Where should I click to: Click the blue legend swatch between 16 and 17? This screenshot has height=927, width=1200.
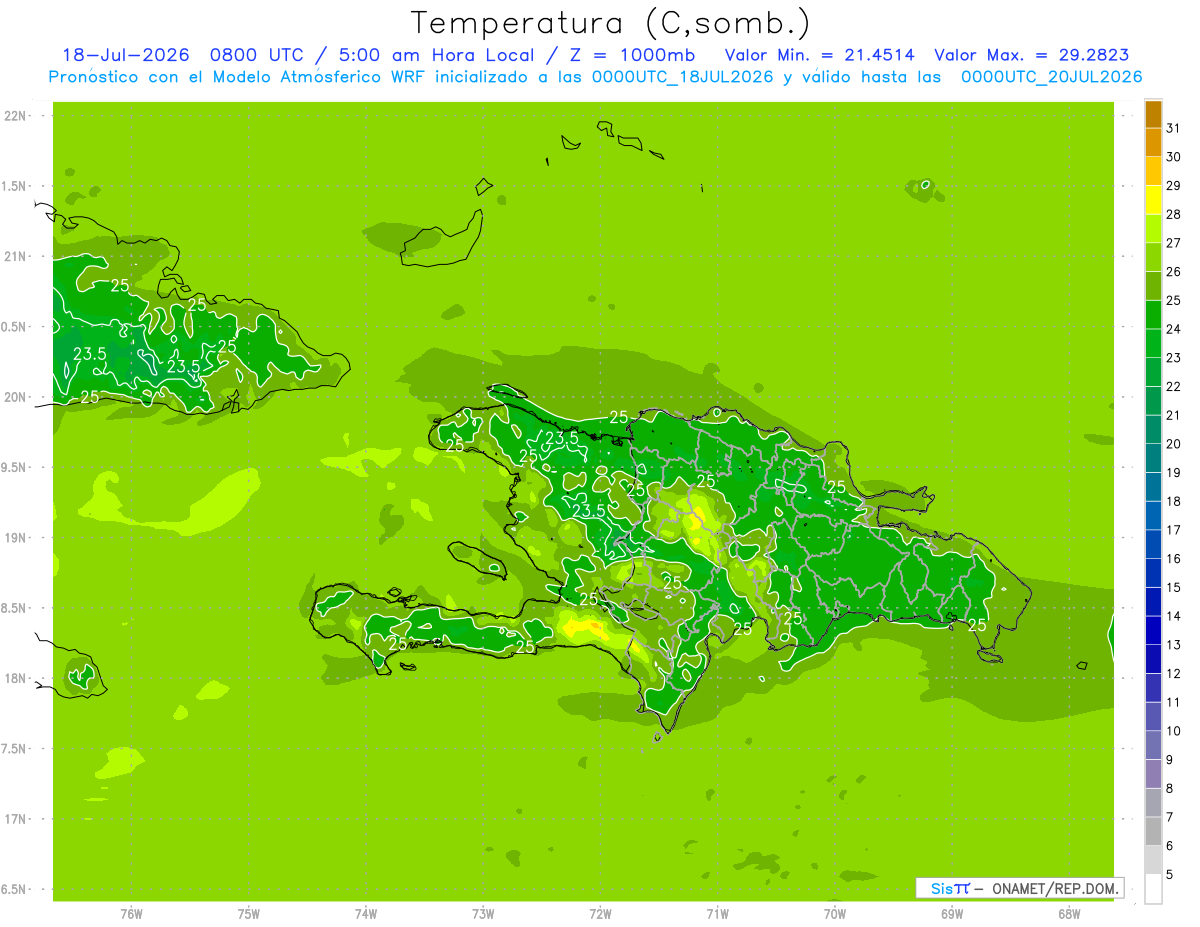[1153, 545]
